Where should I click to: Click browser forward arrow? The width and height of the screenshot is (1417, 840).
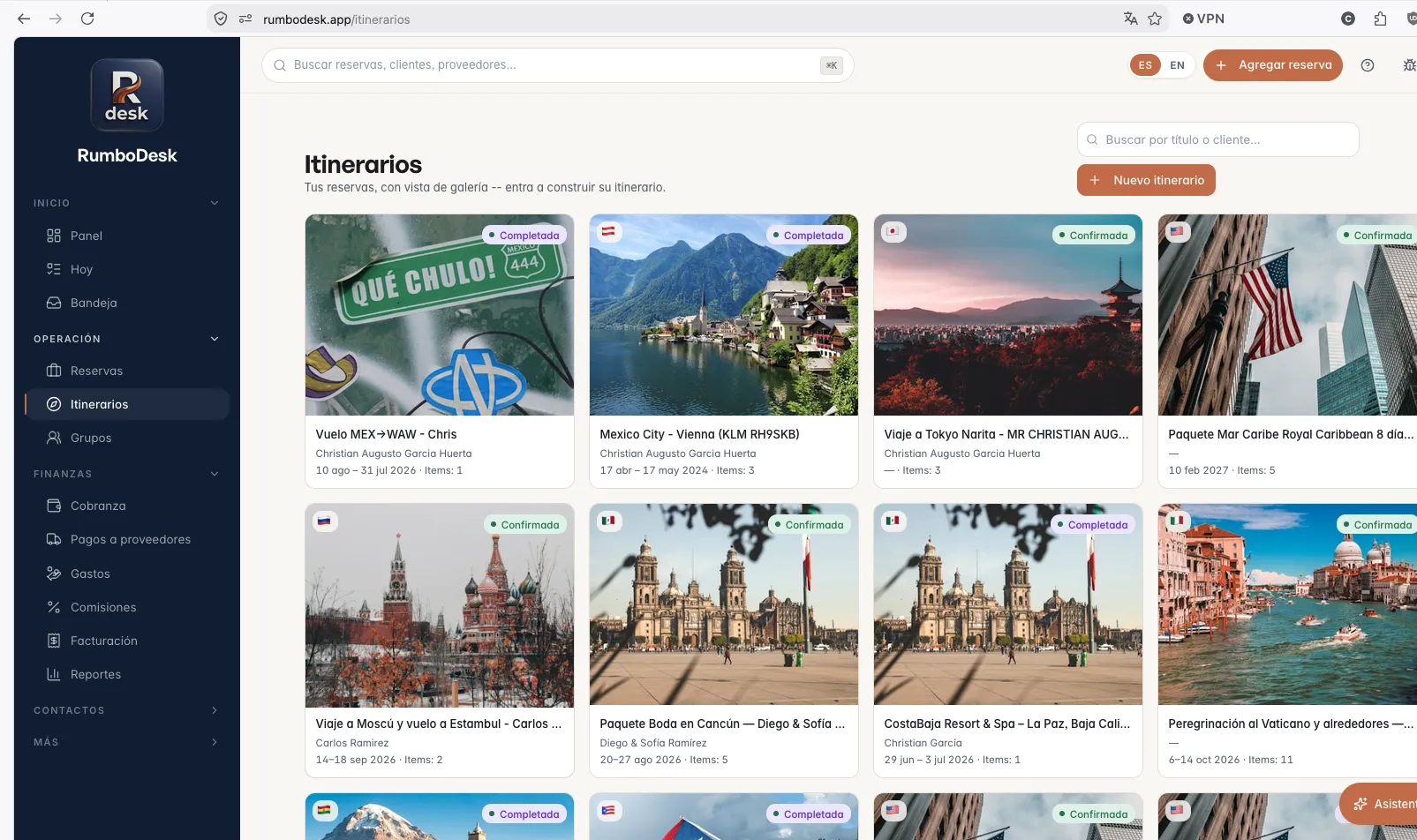(56, 19)
